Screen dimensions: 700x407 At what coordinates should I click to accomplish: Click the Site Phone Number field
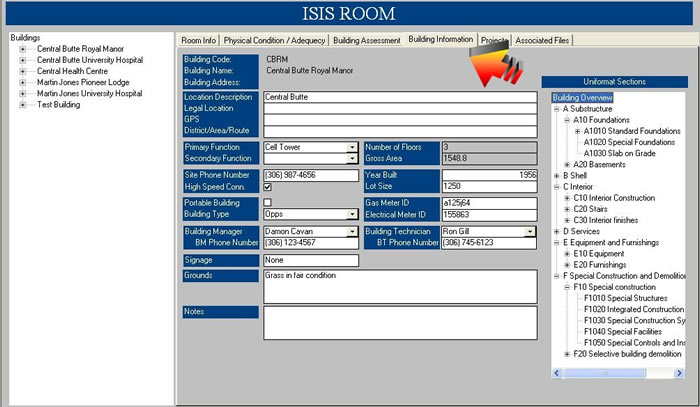tap(311, 175)
